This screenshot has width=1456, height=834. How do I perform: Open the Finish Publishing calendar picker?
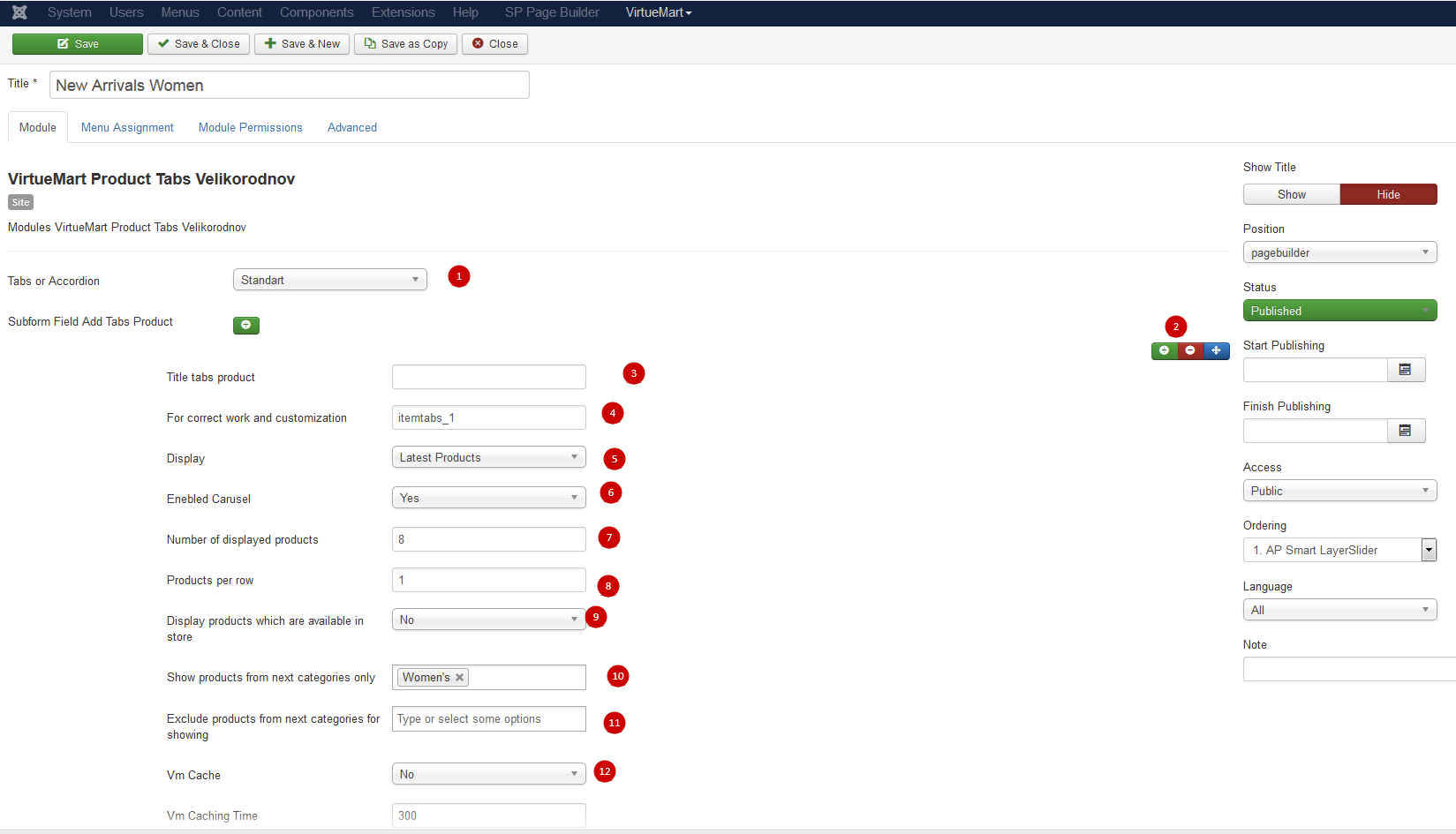[1405, 431]
